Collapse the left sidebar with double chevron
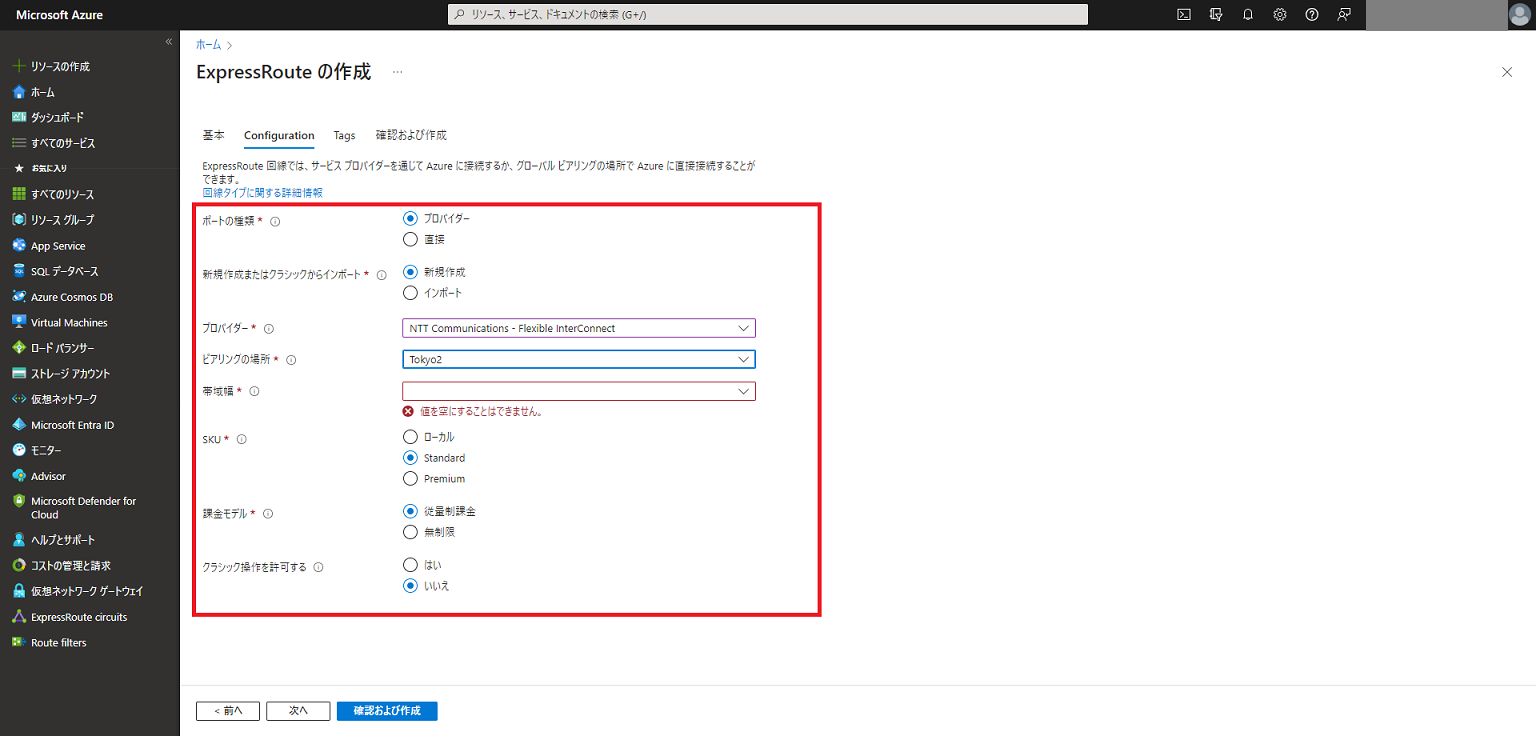The width and height of the screenshot is (1536, 736). 168,42
